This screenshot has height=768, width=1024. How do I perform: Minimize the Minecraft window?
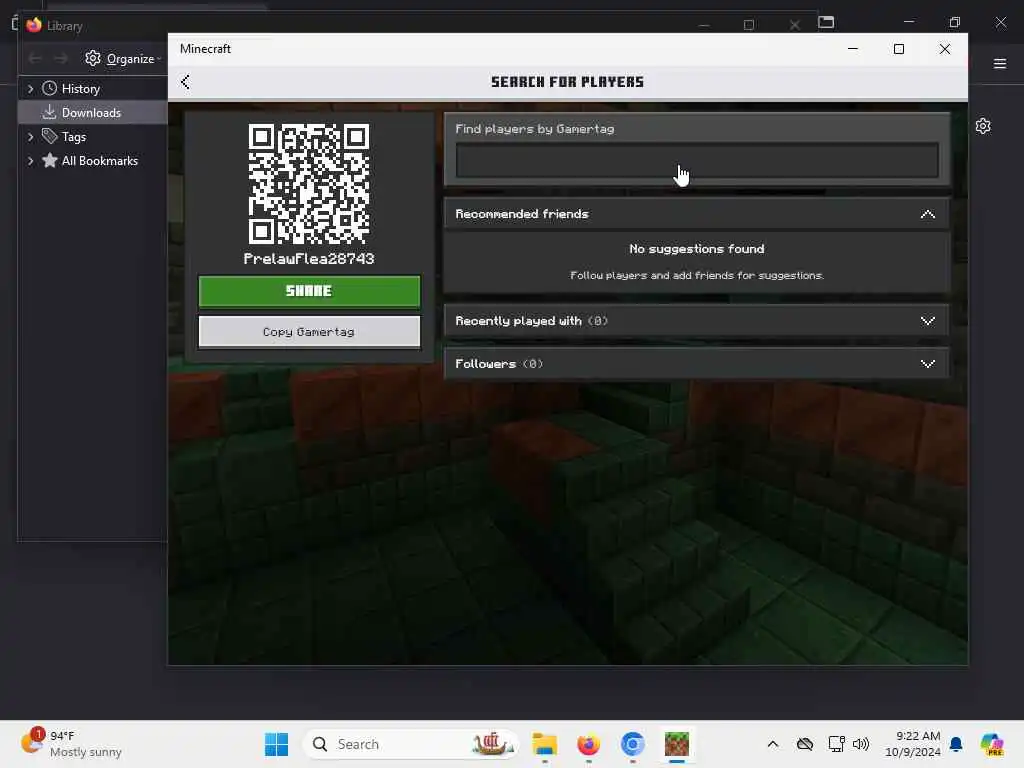coord(853,49)
